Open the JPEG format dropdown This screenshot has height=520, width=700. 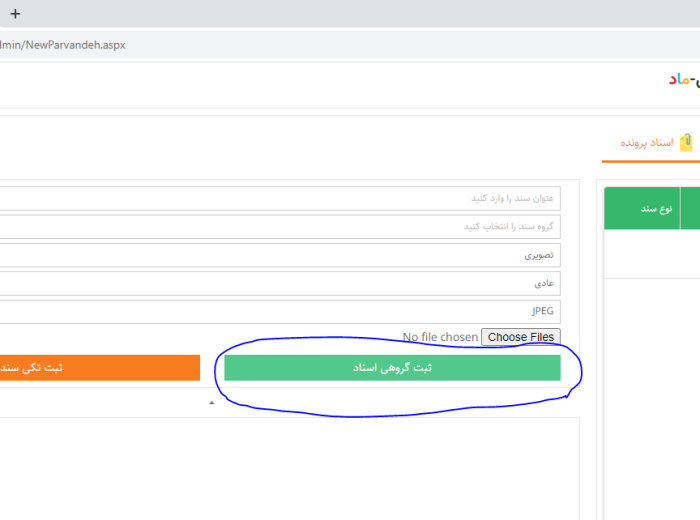click(x=280, y=311)
